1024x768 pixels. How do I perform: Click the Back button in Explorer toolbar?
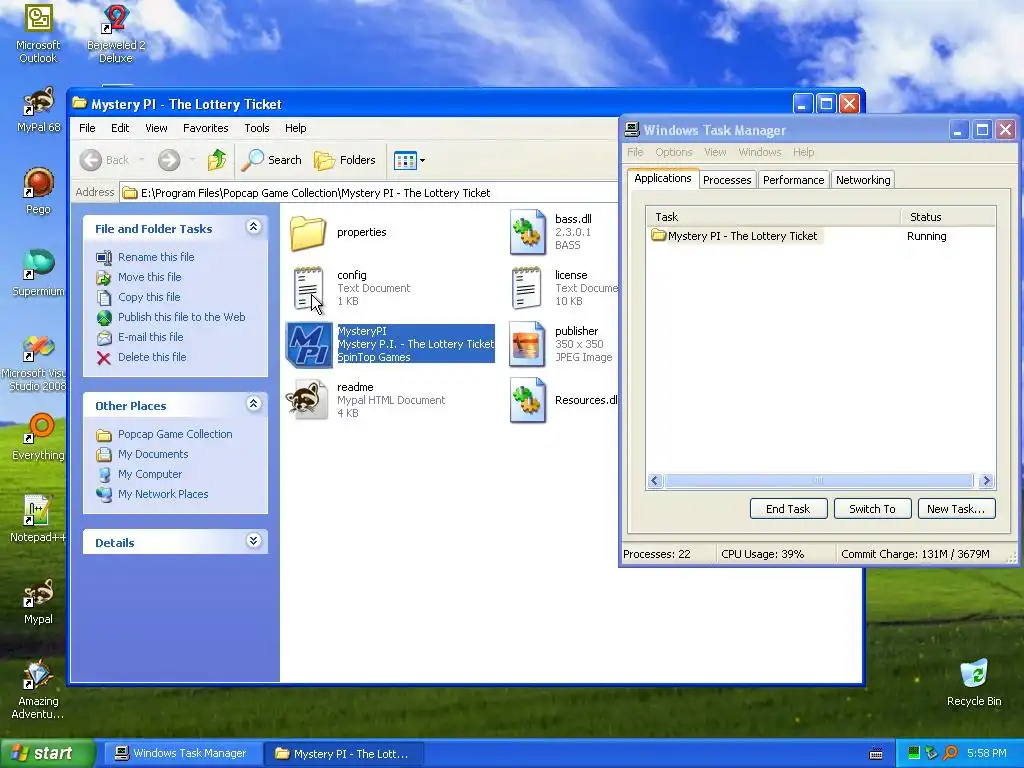point(104,160)
